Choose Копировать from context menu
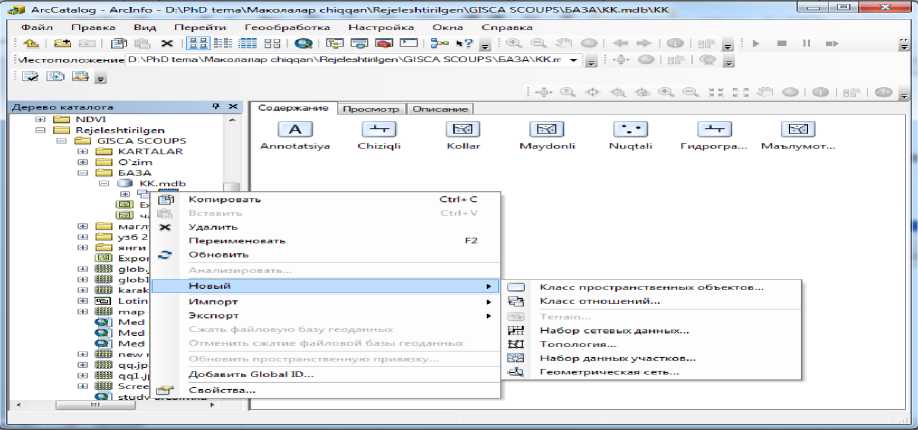This screenshot has height=430, width=918. point(218,199)
